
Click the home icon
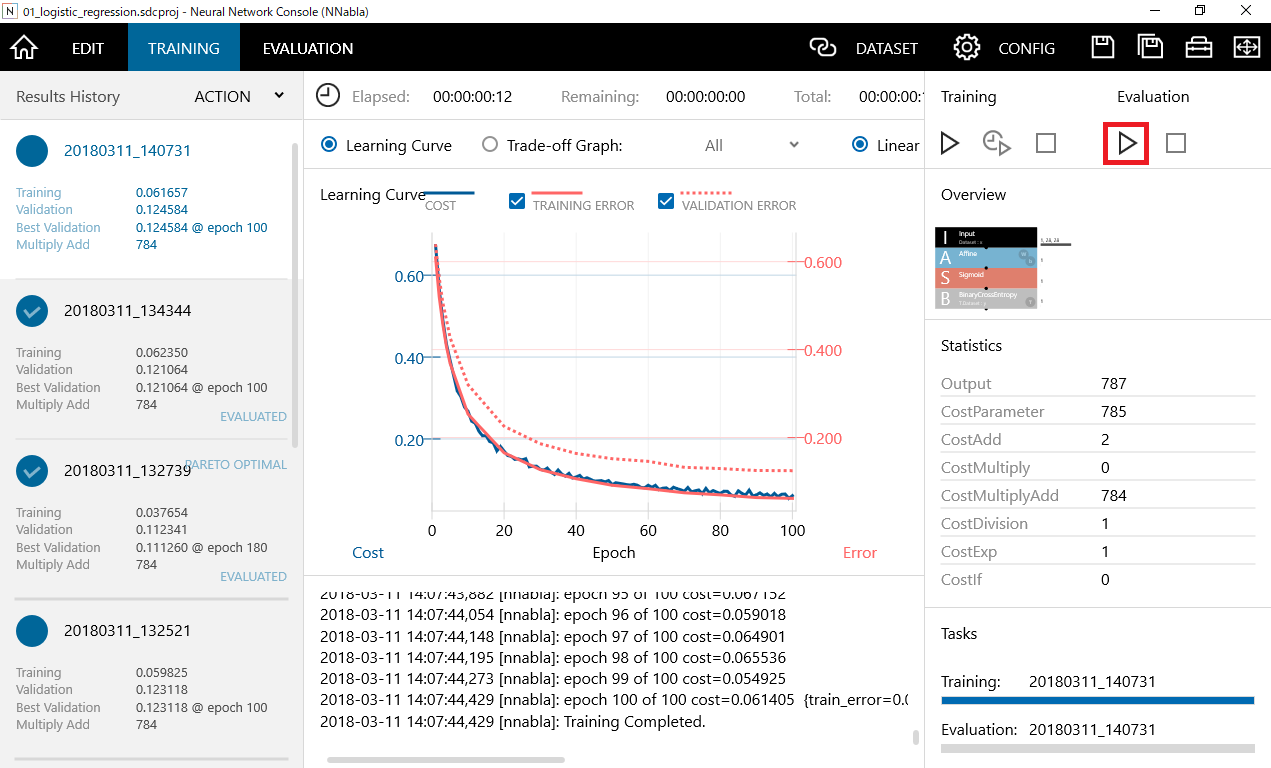23,47
